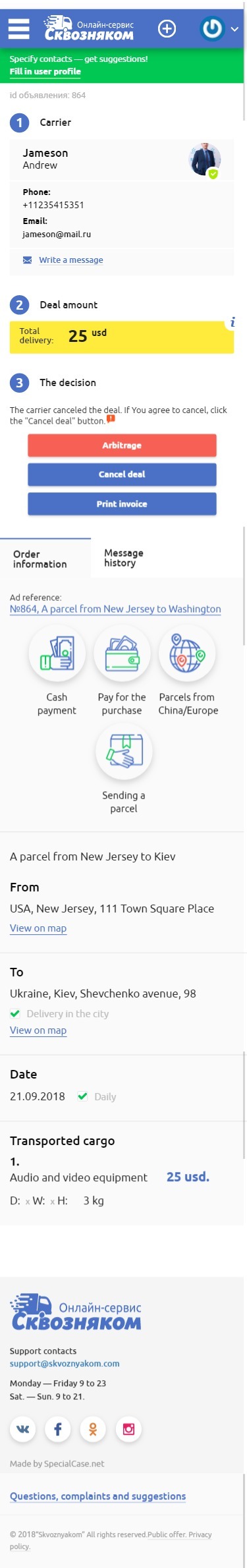The width and height of the screenshot is (247, 1568).
Task: Select the Cash payment icon
Action: pos(57,653)
